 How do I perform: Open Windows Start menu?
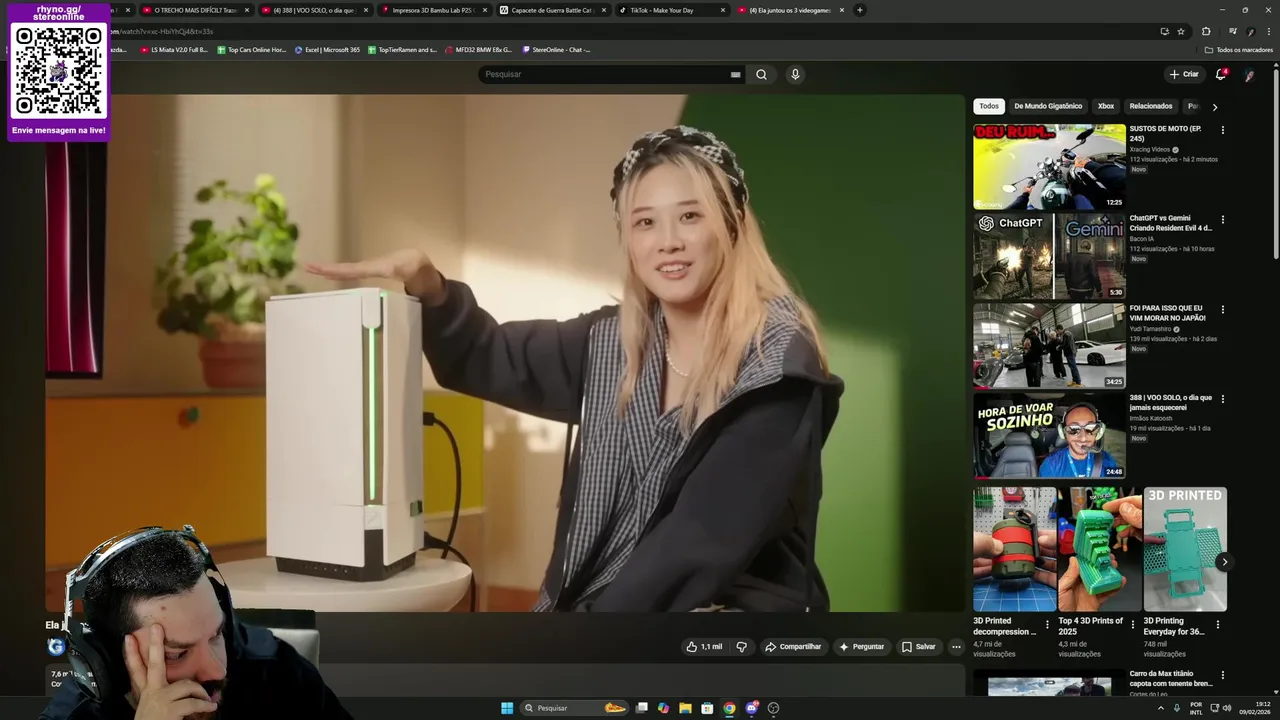(x=507, y=708)
